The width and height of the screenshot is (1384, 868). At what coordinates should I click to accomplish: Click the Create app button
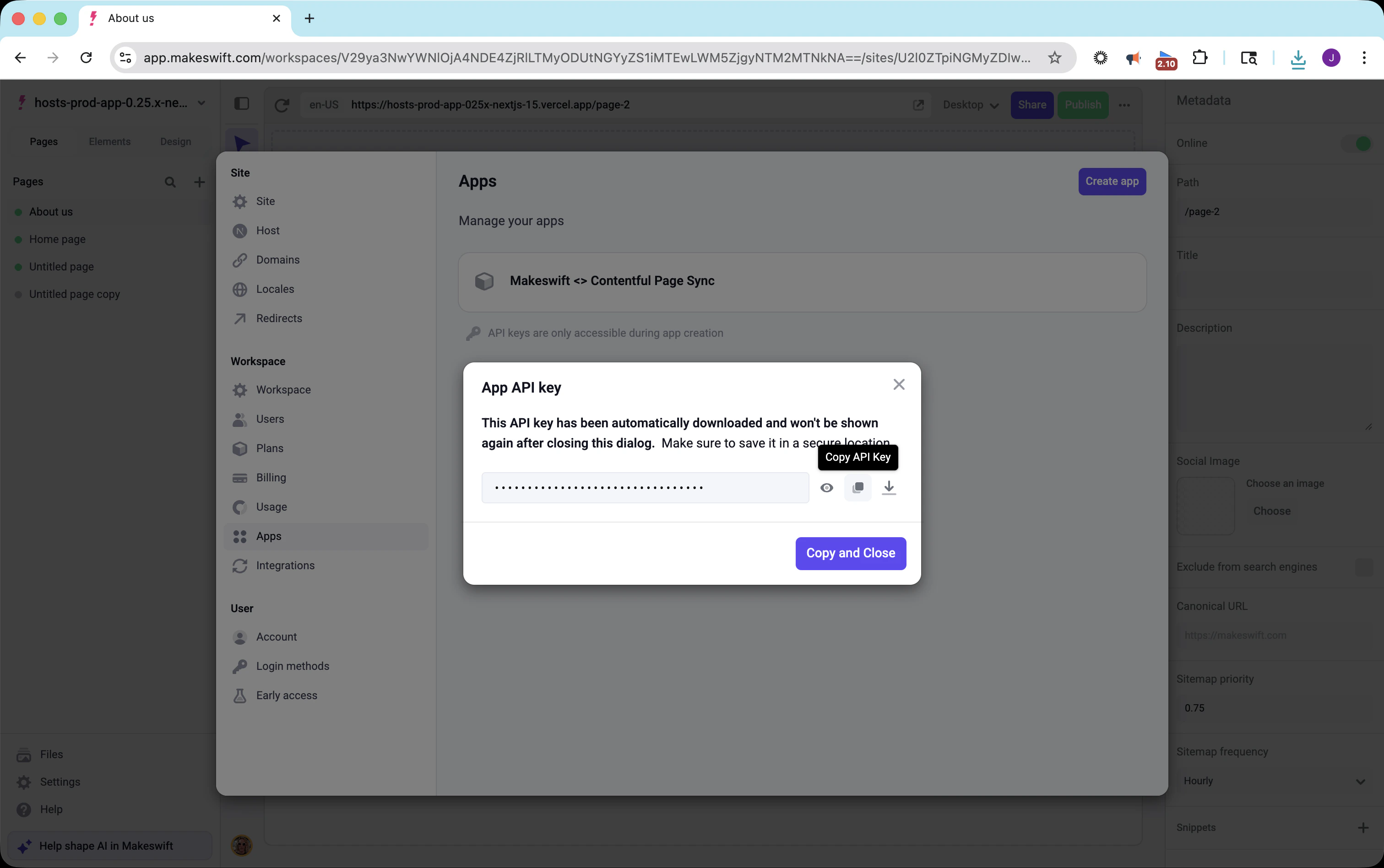(x=1111, y=181)
